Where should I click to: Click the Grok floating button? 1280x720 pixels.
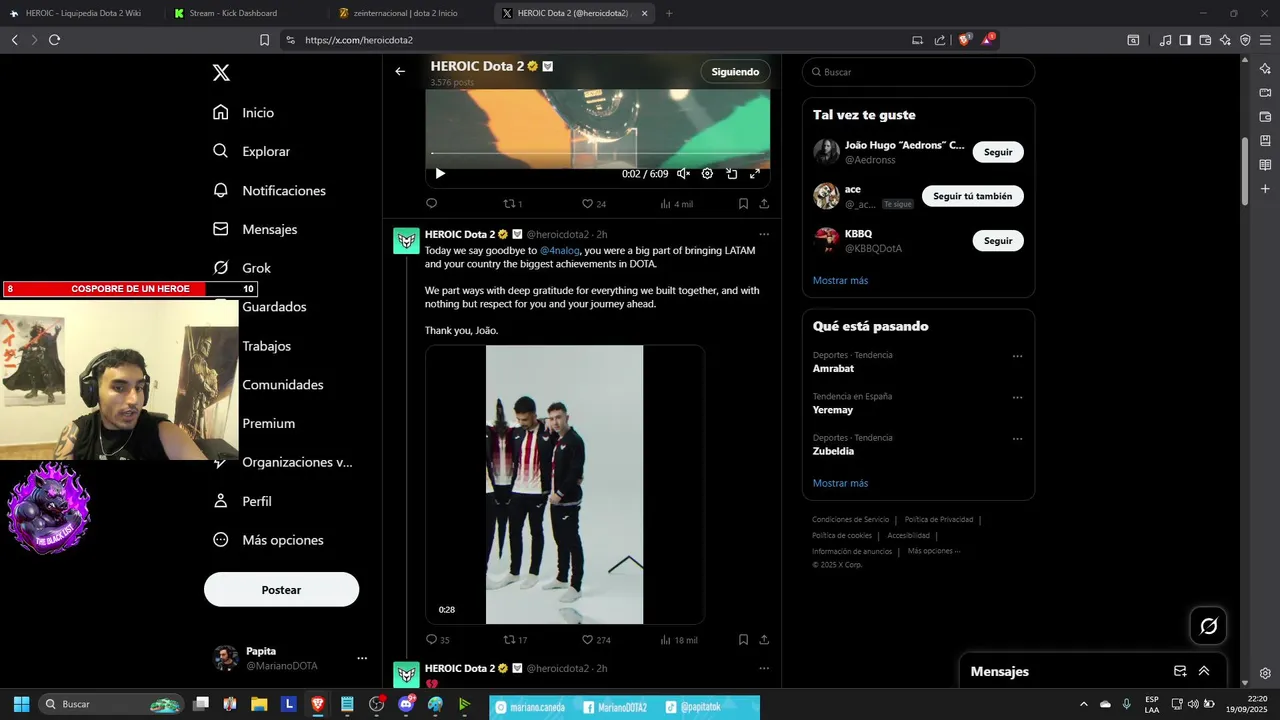1208,626
